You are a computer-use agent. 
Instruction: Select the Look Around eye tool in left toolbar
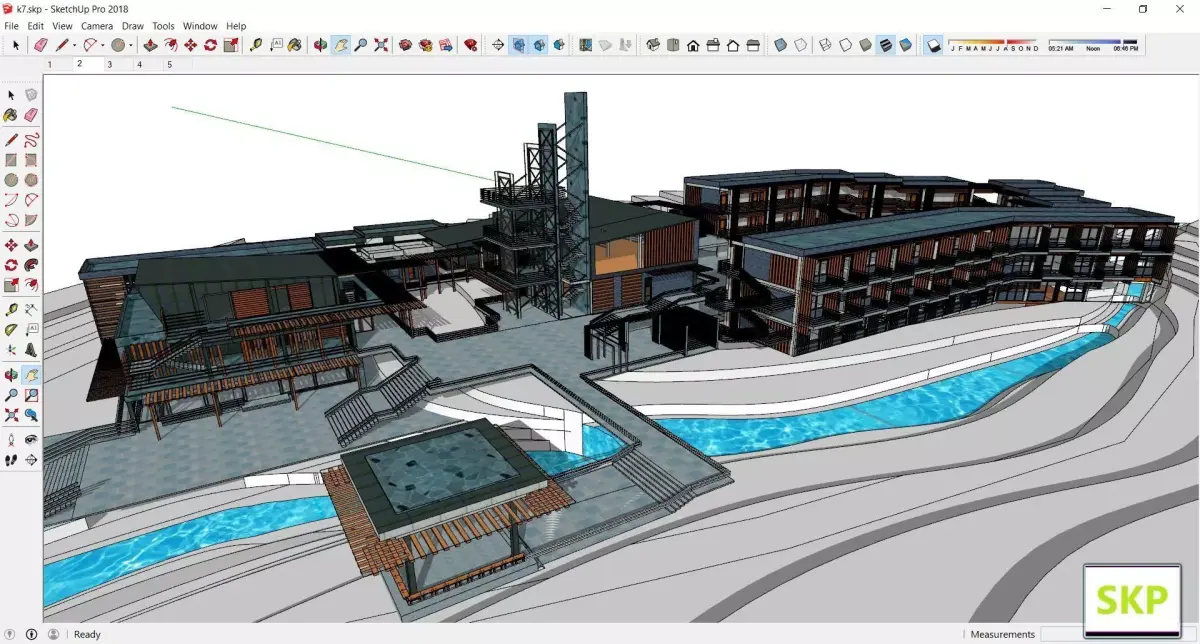31,440
